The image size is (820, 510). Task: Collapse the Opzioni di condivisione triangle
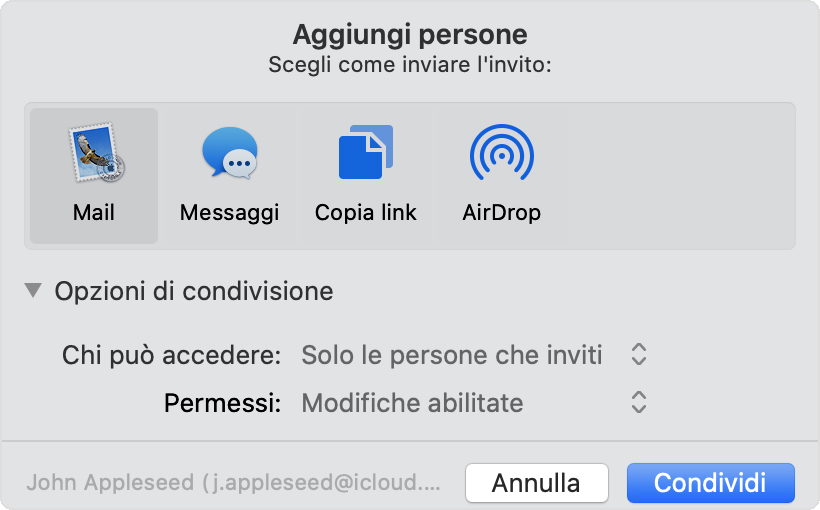pyautogui.click(x=34, y=291)
